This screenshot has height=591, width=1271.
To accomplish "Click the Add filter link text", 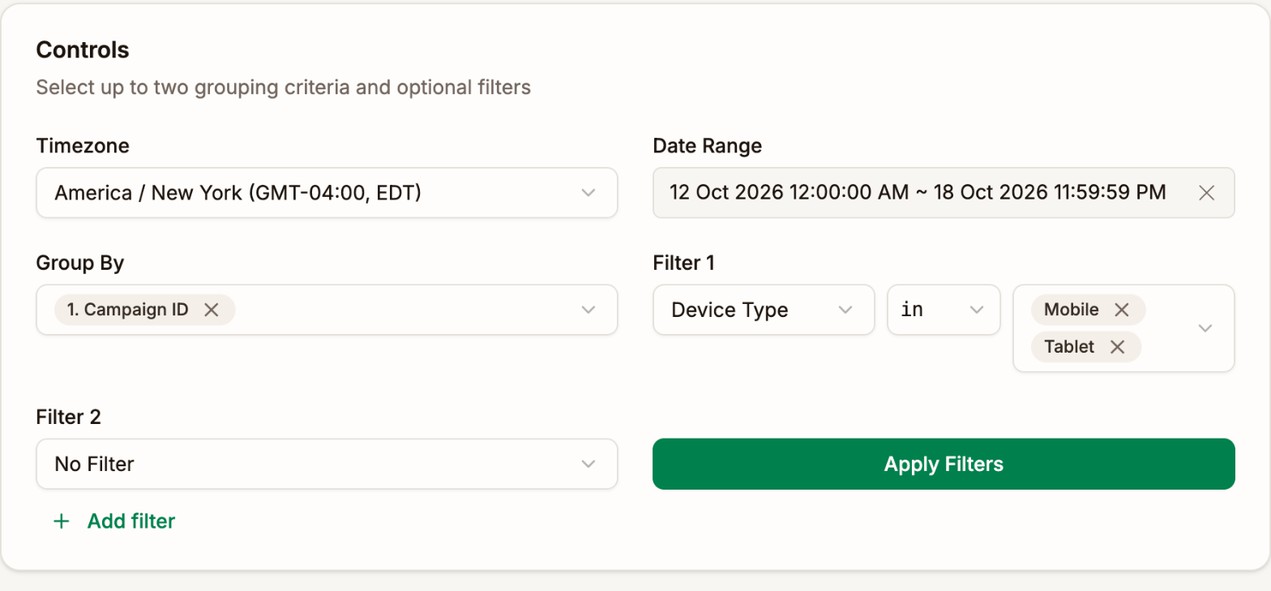I will click(x=131, y=521).
